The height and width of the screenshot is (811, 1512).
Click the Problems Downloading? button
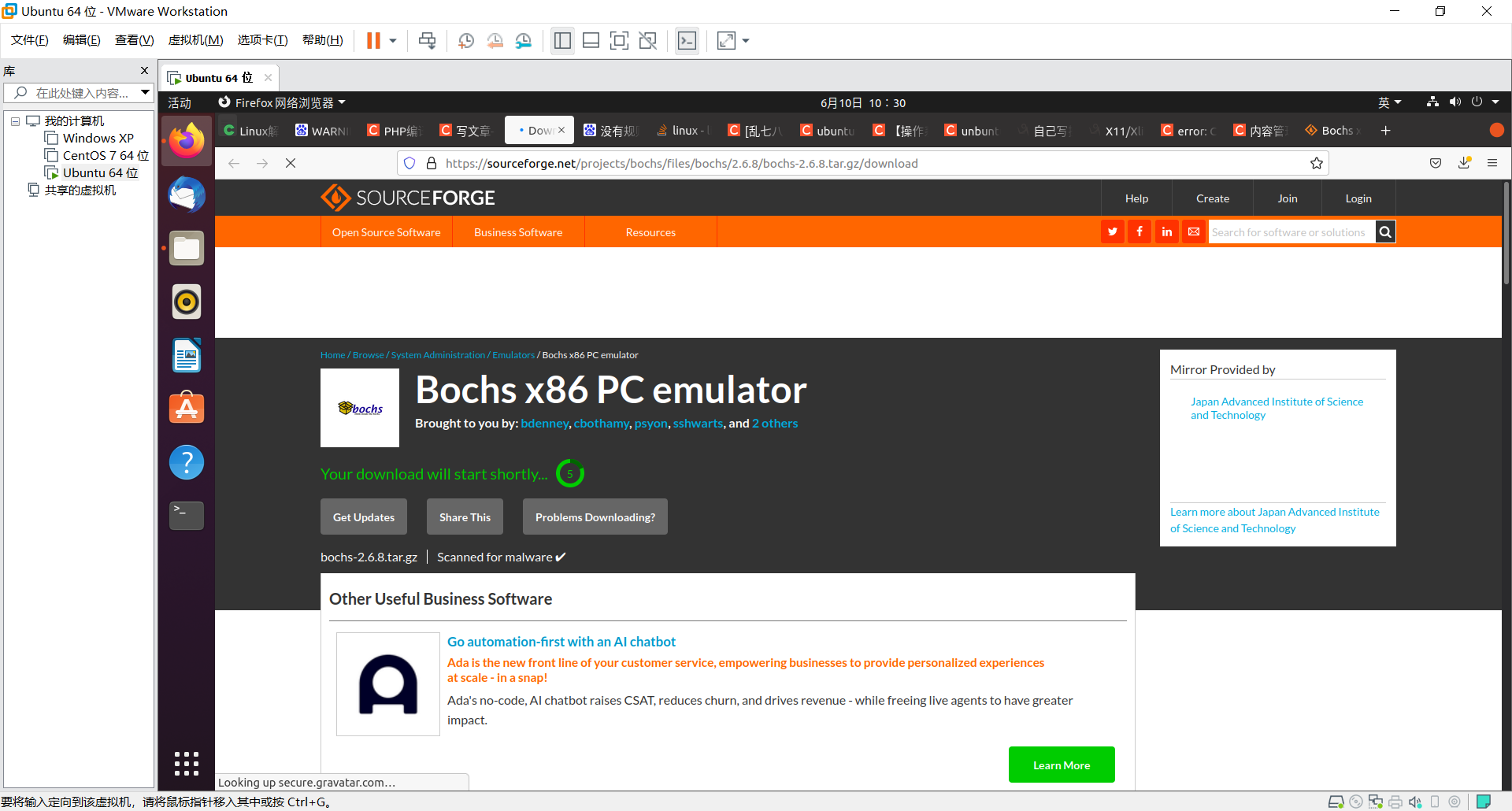click(595, 517)
